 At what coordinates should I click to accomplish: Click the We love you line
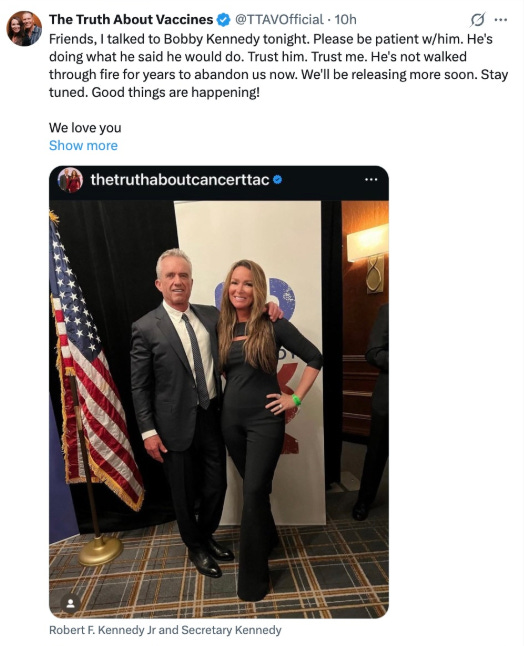[x=85, y=128]
